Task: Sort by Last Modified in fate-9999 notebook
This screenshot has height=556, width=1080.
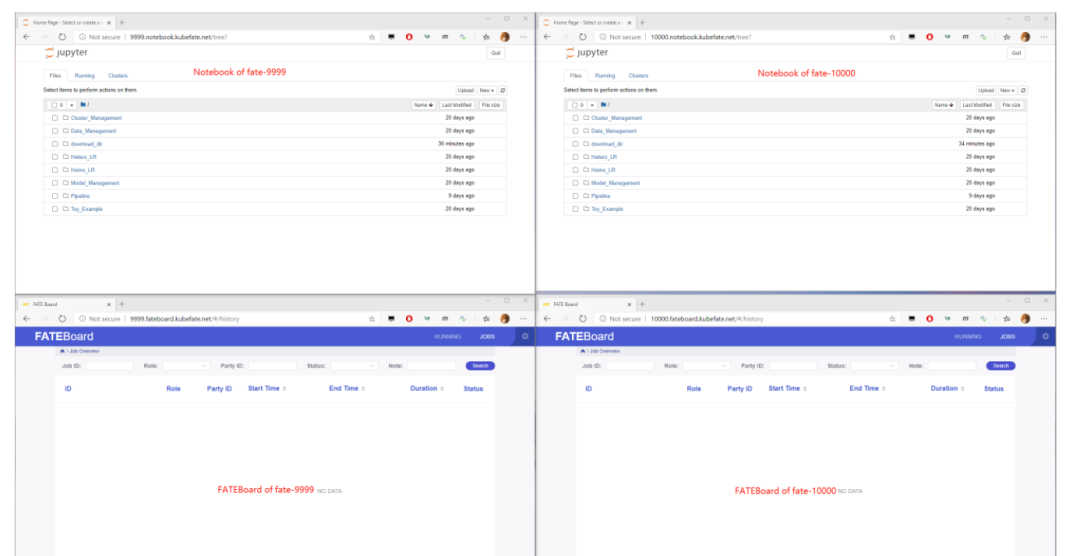Action: (x=457, y=105)
